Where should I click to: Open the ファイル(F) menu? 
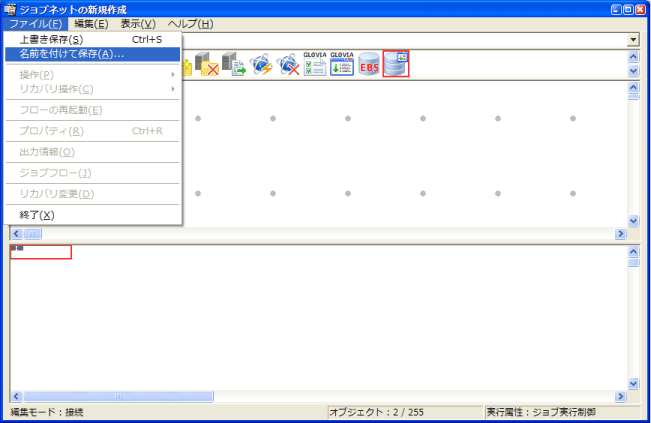point(36,24)
